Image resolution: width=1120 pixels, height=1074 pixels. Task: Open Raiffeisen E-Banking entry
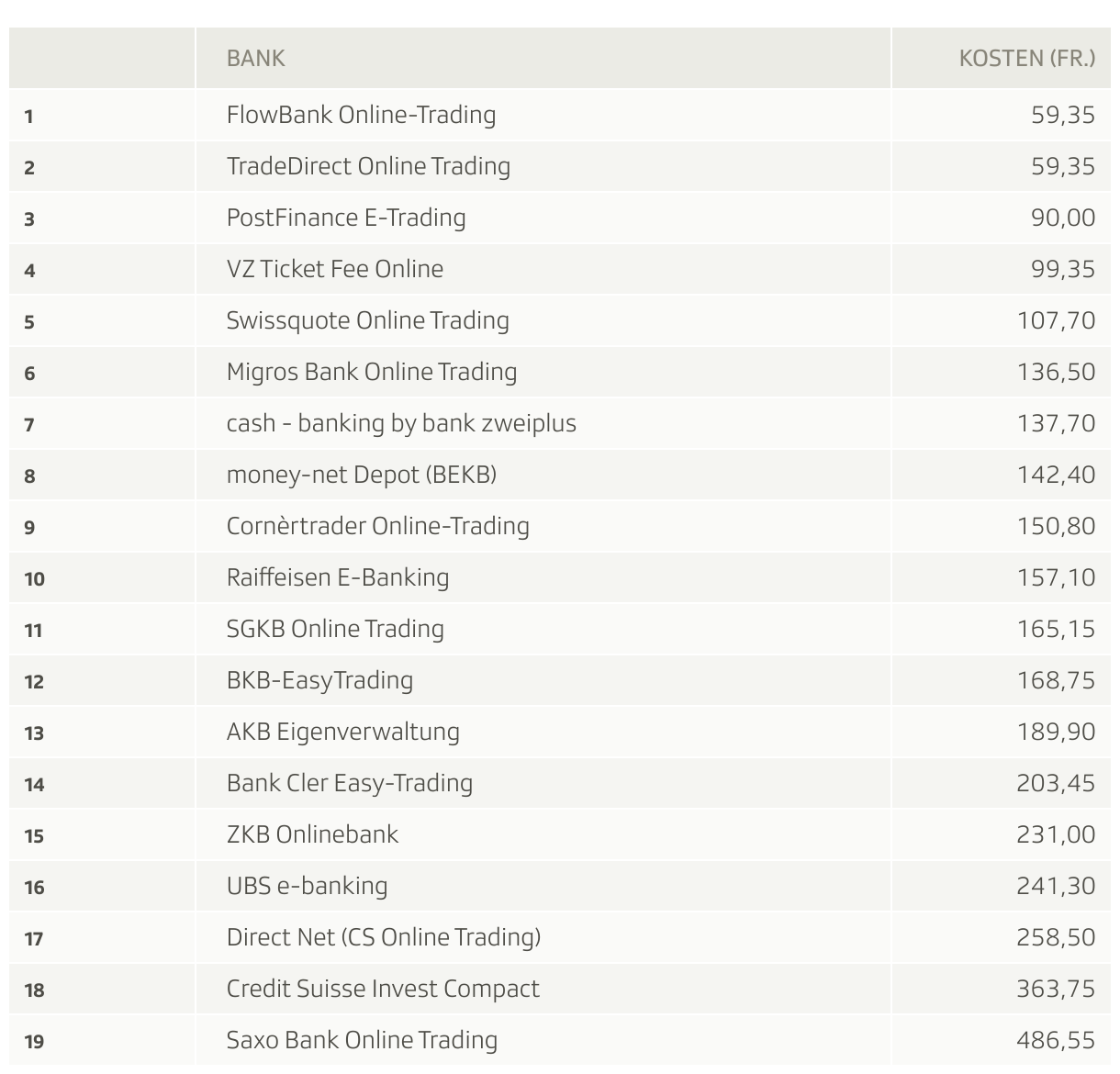click(x=338, y=577)
